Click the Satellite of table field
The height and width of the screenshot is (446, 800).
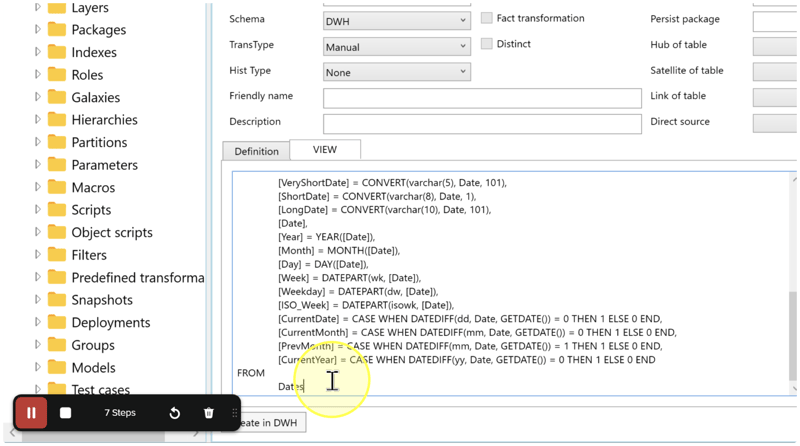click(x=775, y=72)
